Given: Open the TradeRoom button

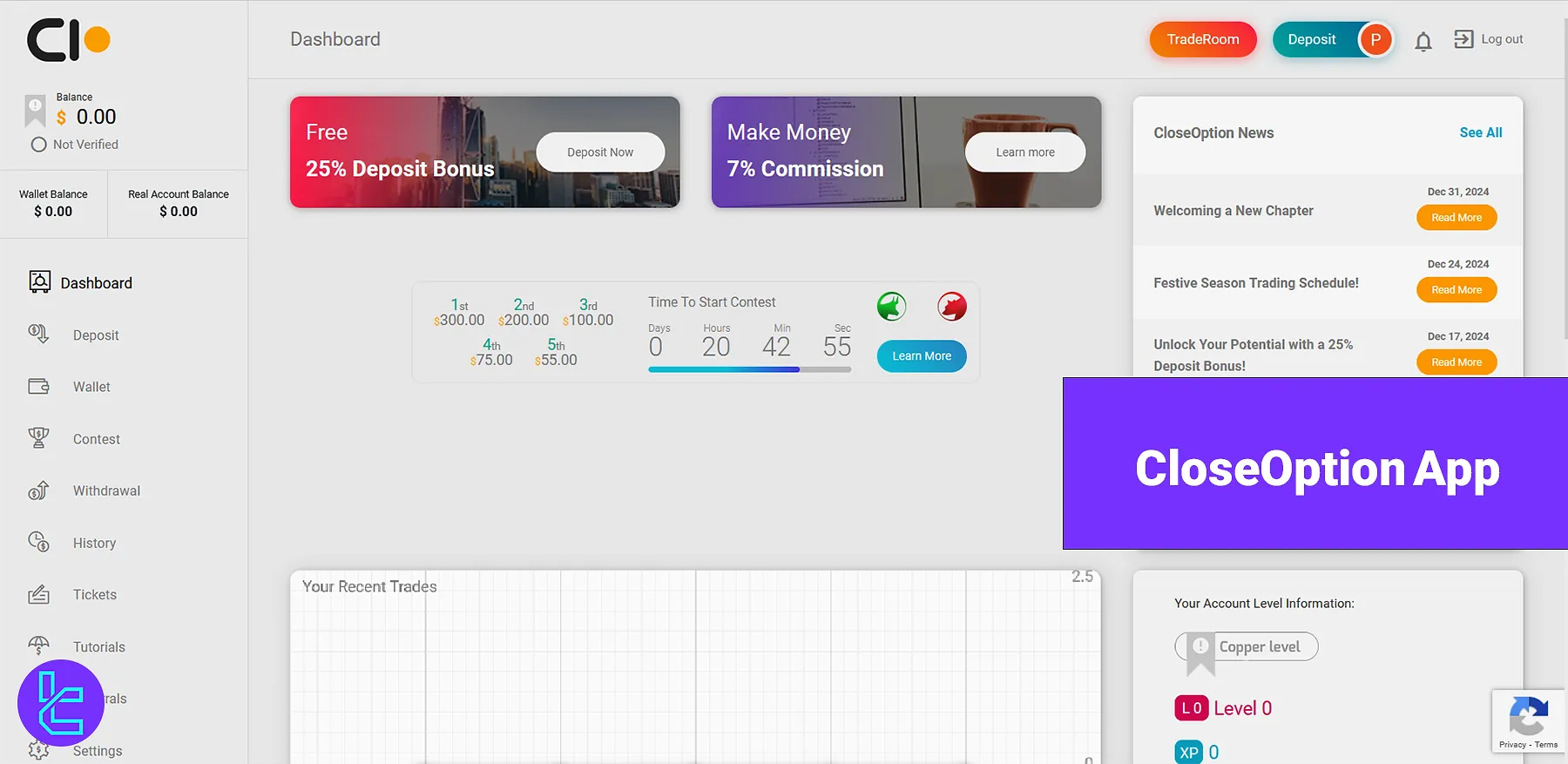Looking at the screenshot, I should click(x=1203, y=39).
